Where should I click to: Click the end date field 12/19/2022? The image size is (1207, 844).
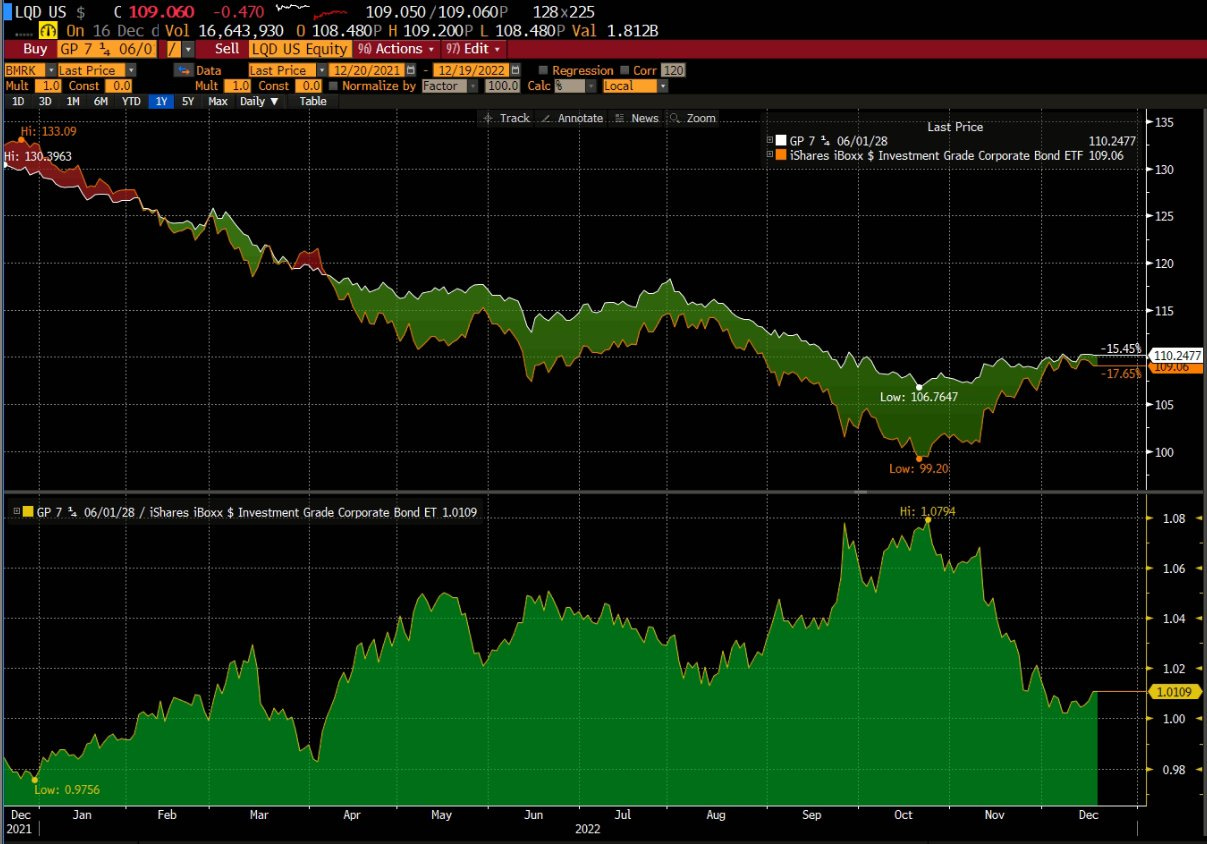click(472, 70)
